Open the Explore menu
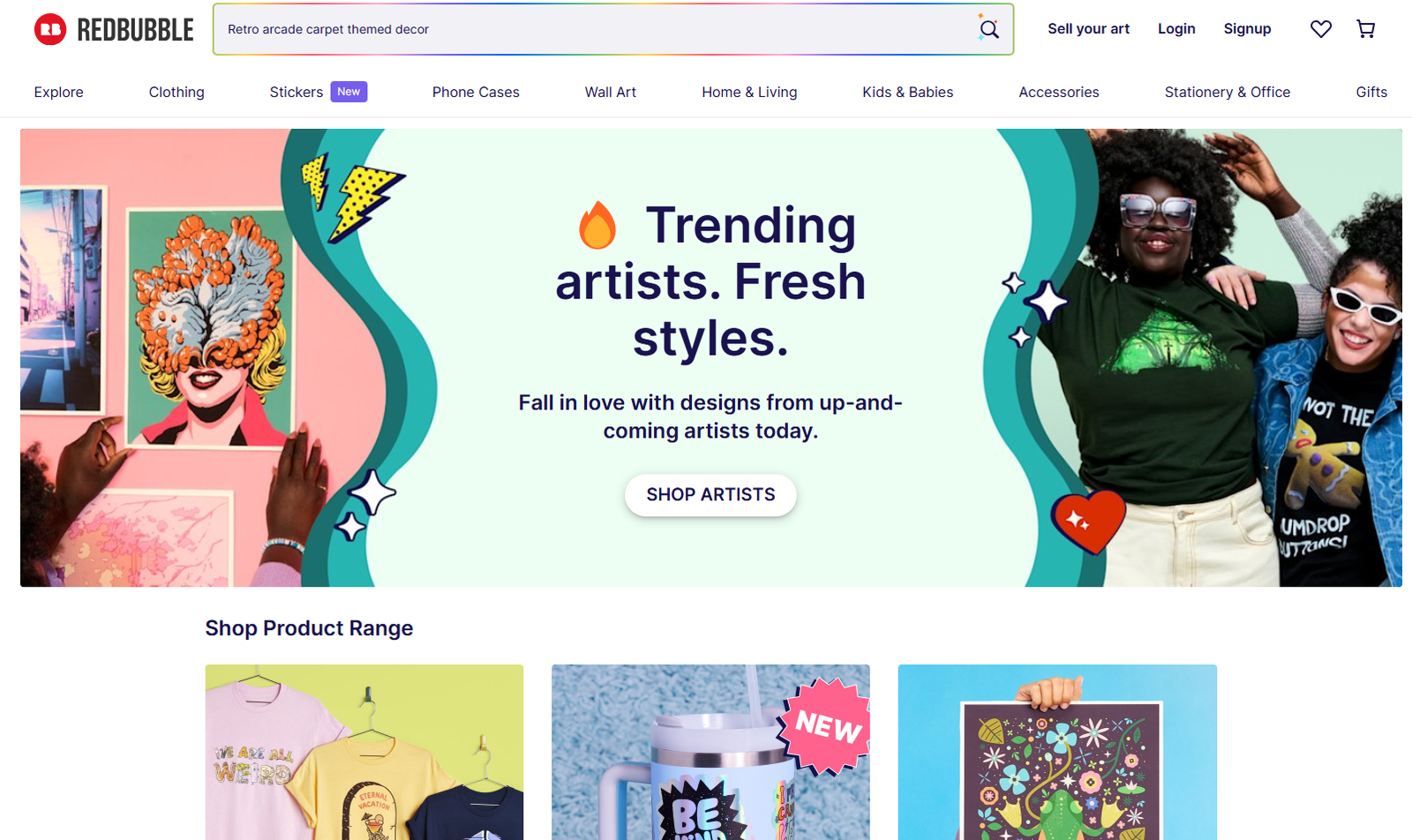Viewport: 1412px width, 840px height. pos(59,92)
